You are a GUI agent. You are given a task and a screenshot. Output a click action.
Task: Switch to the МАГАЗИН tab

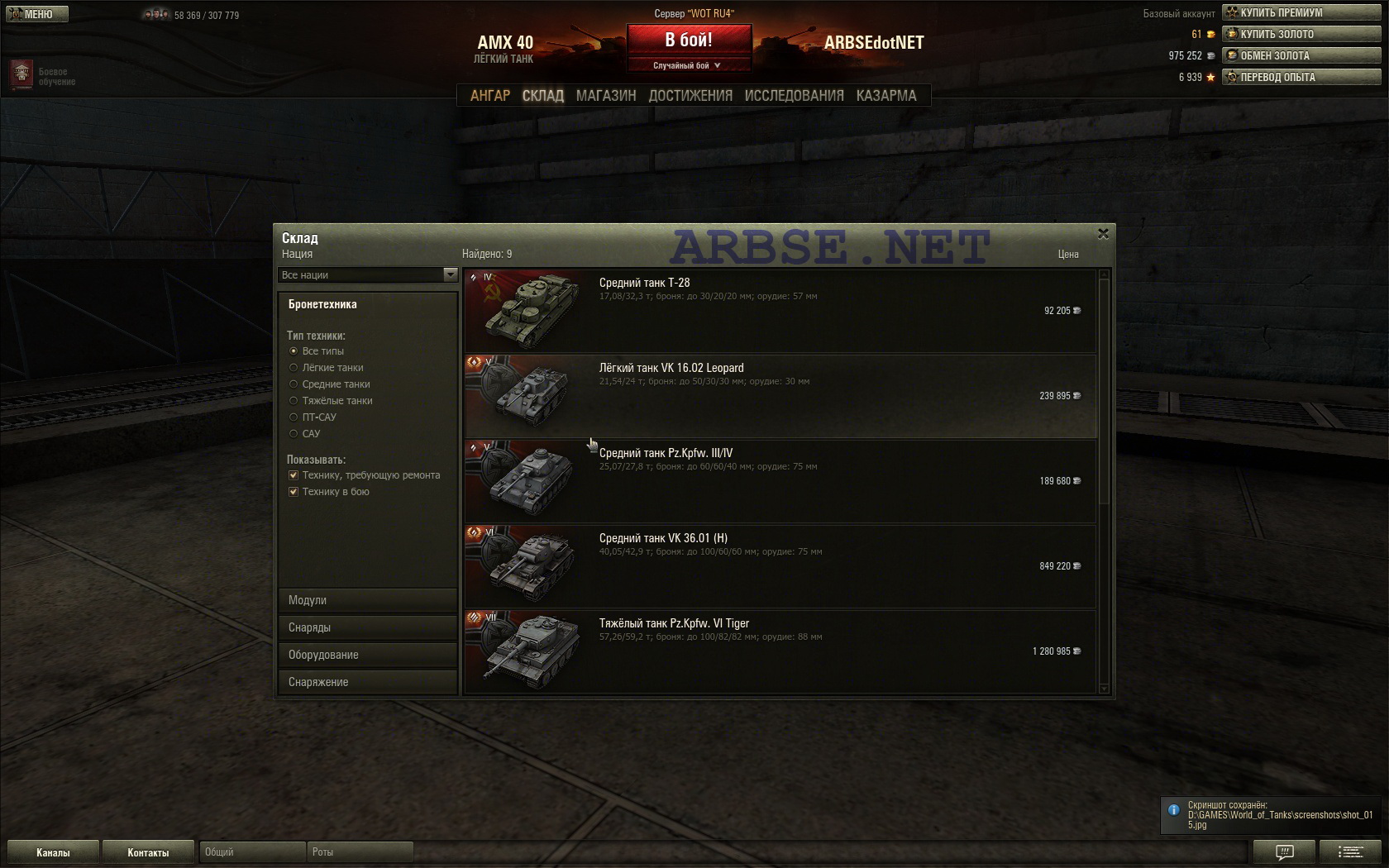[x=606, y=96]
